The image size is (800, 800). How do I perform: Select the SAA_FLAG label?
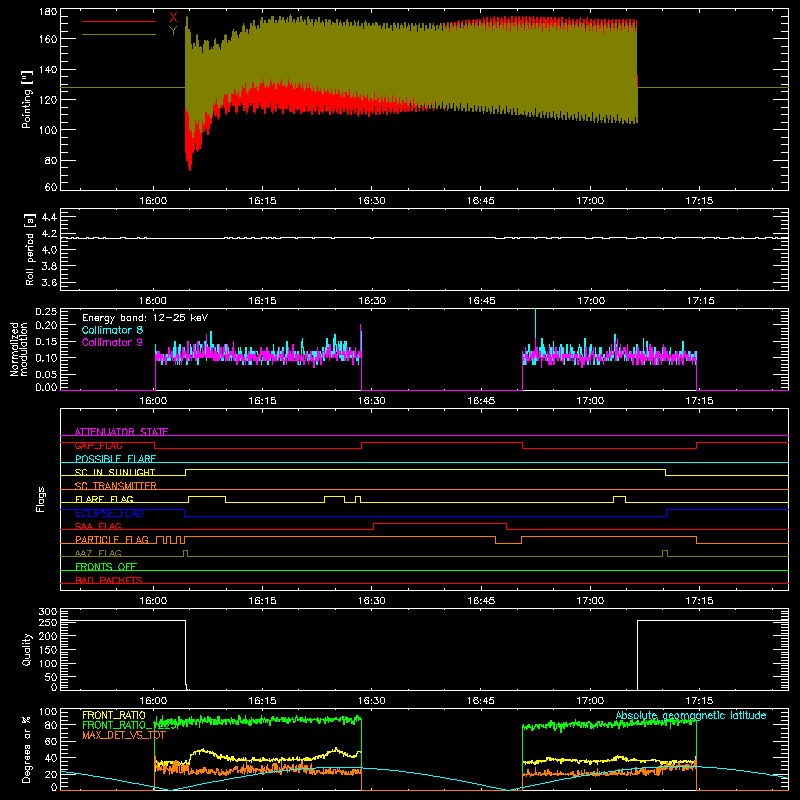pos(98,526)
